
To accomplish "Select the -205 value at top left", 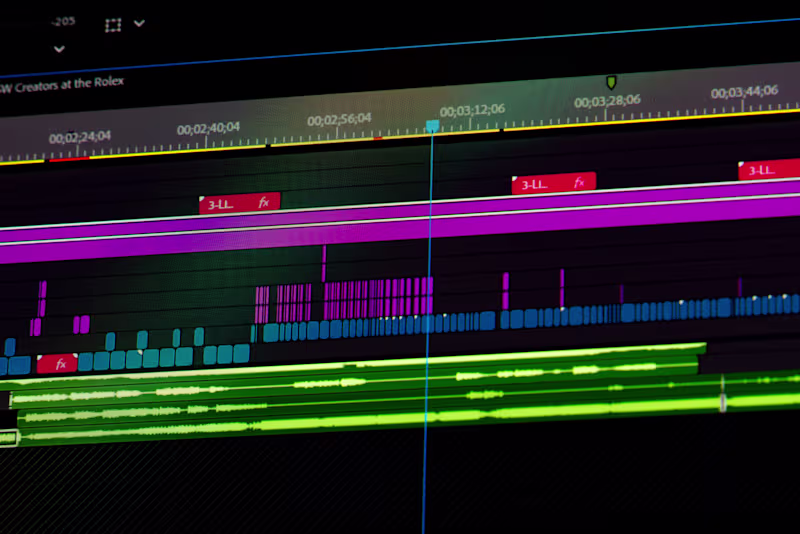I will [x=63, y=21].
